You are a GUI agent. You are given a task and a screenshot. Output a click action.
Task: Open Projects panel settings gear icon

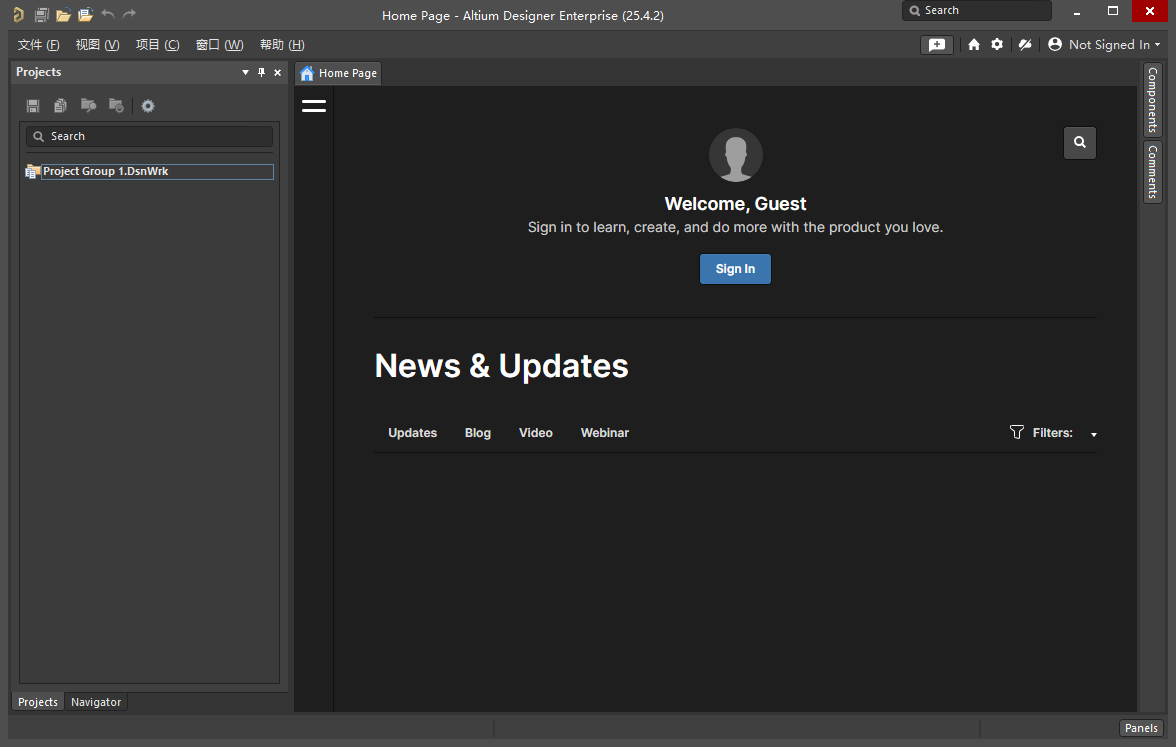(x=148, y=106)
